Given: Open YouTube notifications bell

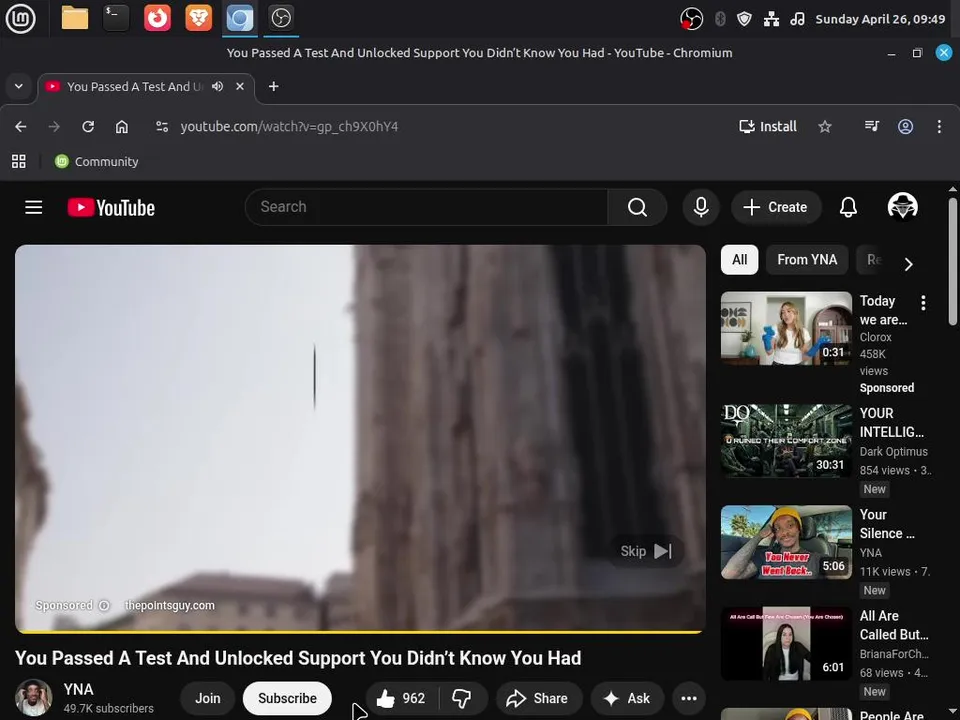Looking at the screenshot, I should (848, 207).
